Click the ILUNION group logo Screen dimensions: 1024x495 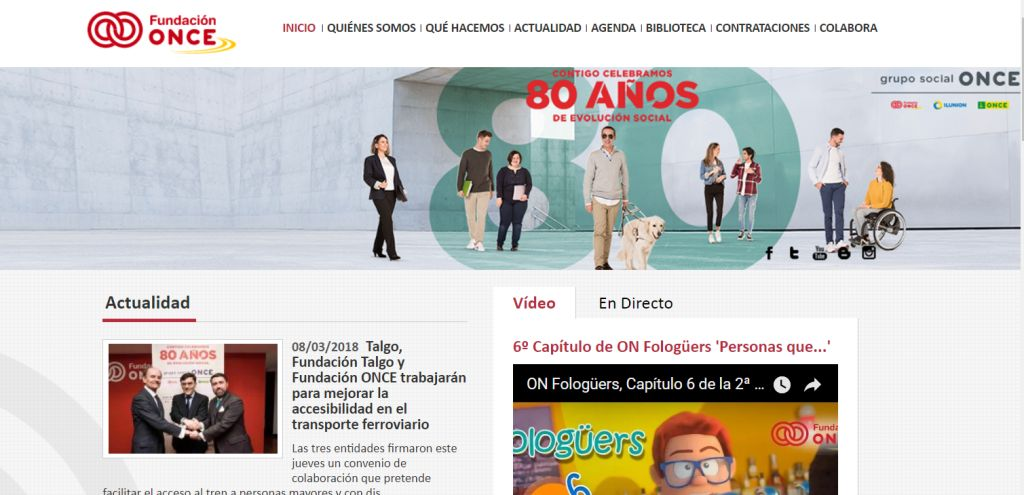pyautogui.click(x=950, y=104)
